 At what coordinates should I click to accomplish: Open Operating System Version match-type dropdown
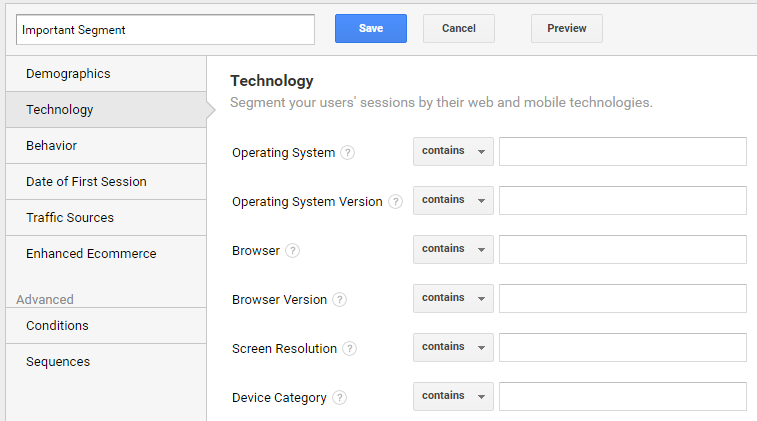coord(453,200)
